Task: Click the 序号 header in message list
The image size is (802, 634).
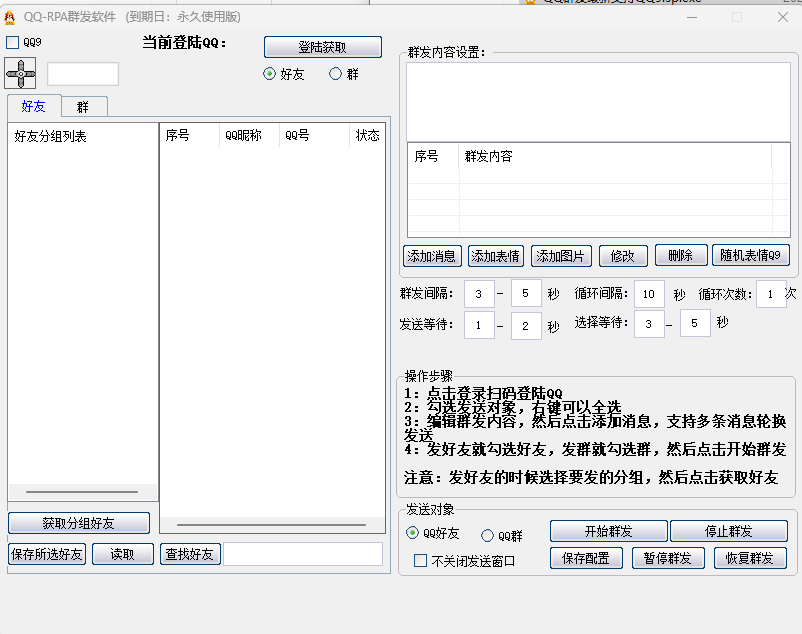Action: click(434, 156)
